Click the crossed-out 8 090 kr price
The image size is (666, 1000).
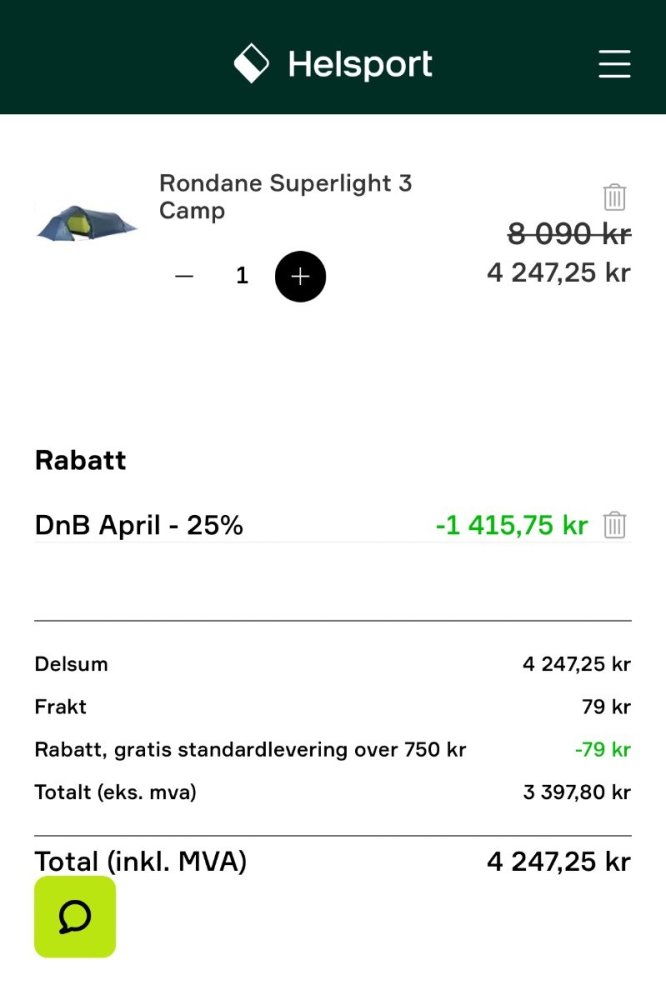[569, 234]
